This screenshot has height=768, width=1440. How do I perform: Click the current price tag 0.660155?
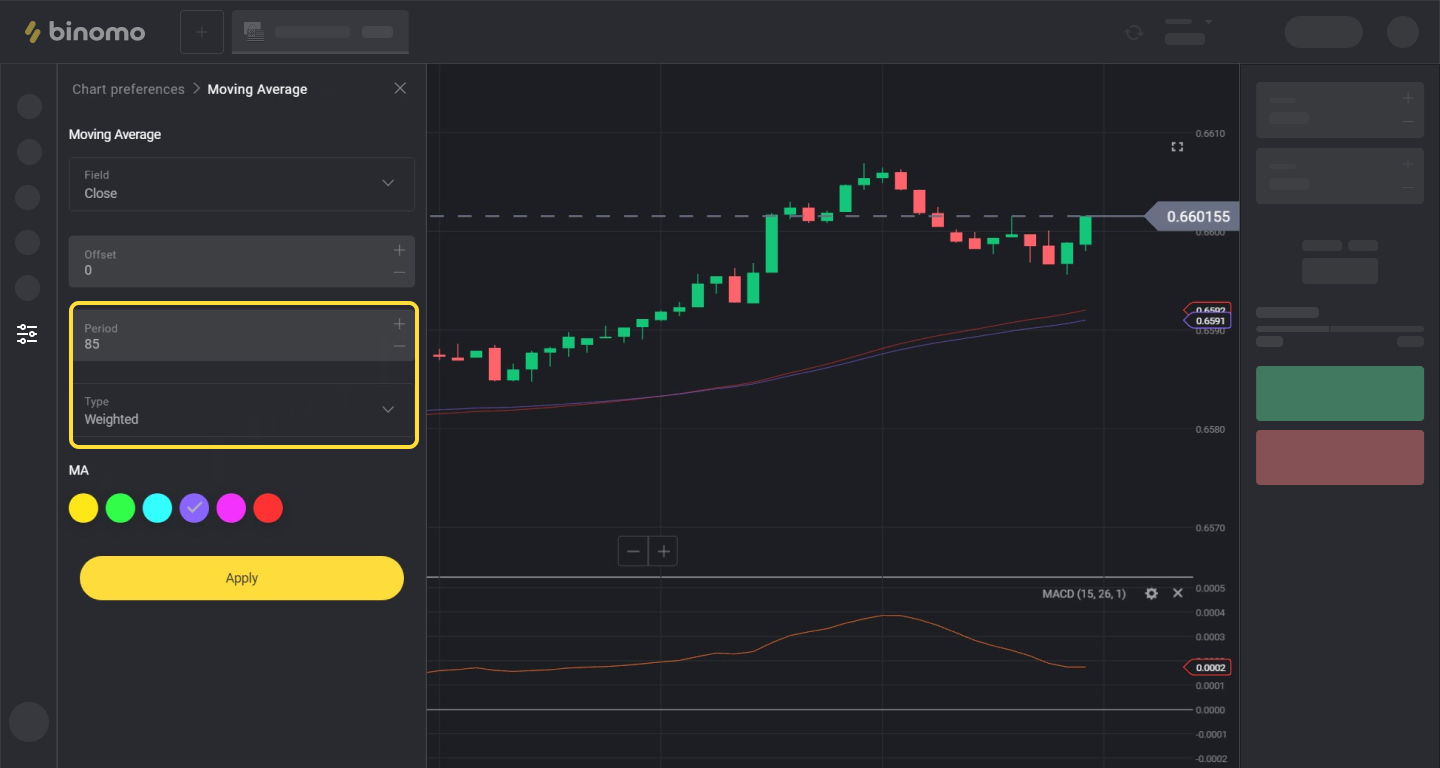[1192, 216]
